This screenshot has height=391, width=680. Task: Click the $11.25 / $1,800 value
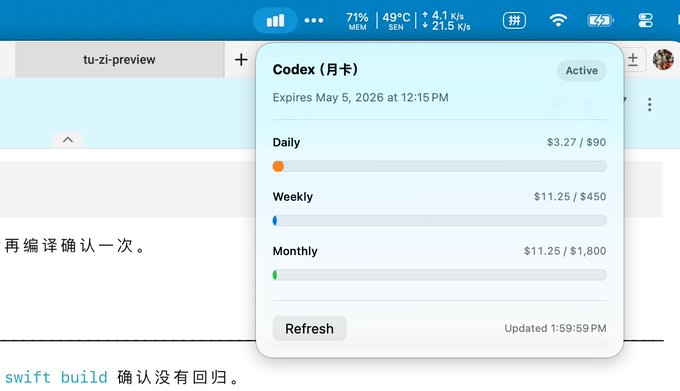(x=565, y=251)
